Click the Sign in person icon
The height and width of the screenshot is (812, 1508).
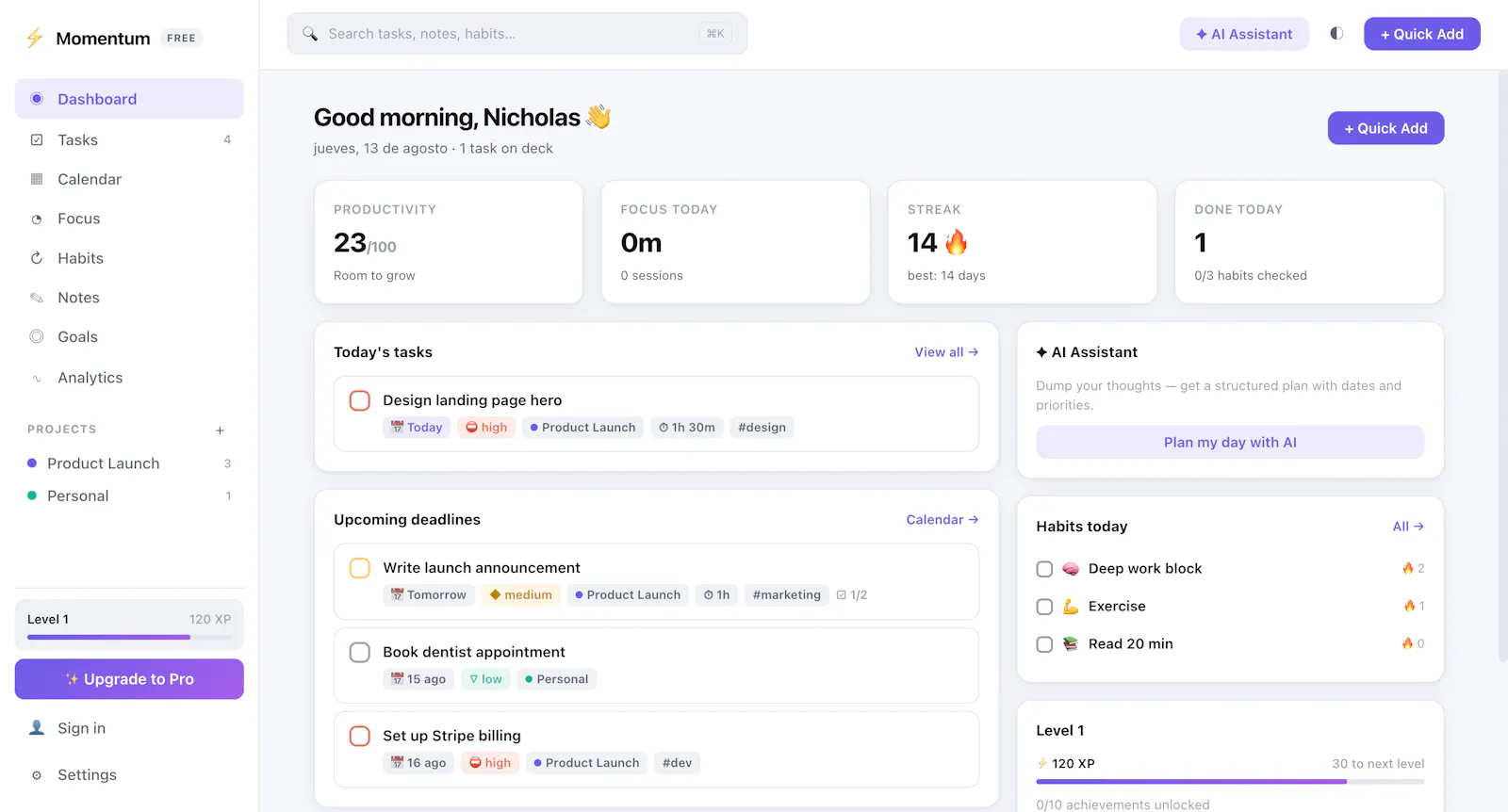click(x=37, y=727)
